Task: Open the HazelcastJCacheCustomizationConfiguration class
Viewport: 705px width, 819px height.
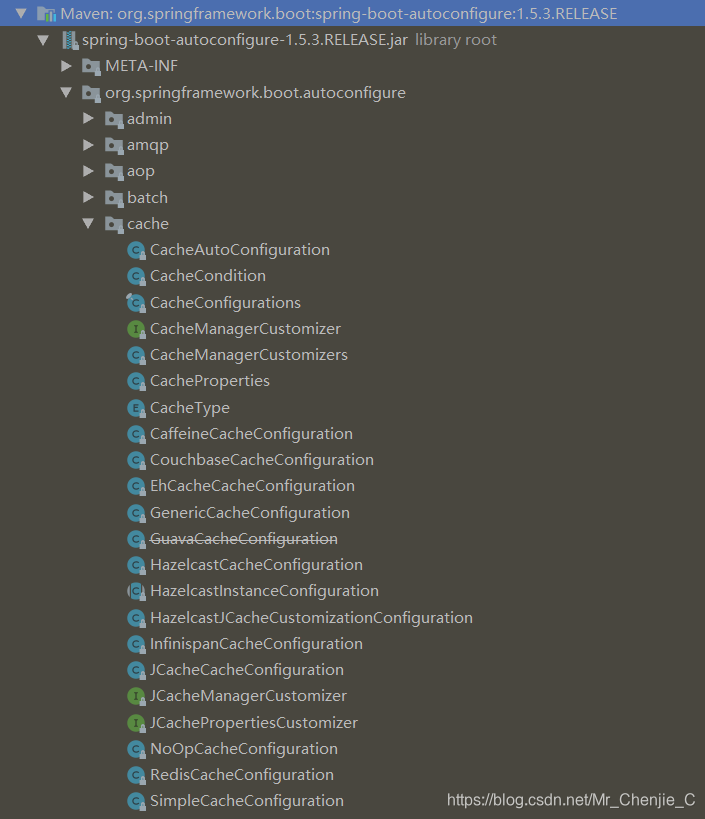Action: coord(312,618)
